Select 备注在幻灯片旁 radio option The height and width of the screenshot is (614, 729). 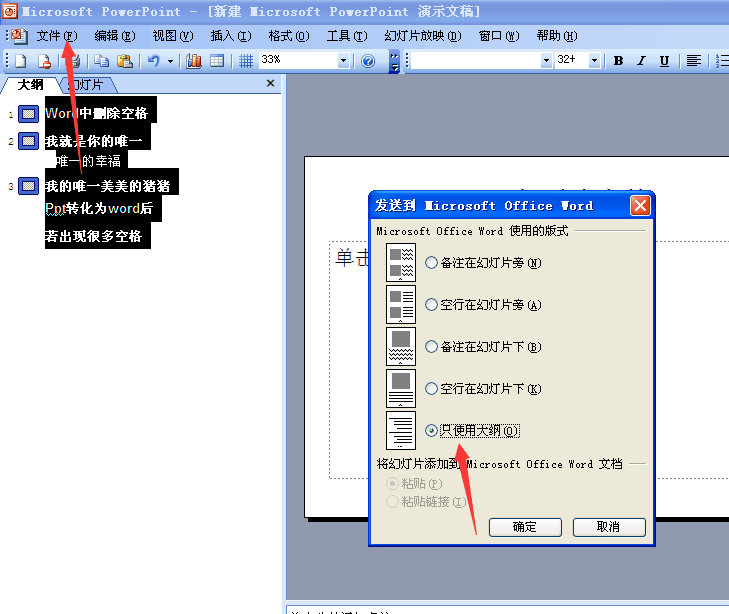(431, 263)
